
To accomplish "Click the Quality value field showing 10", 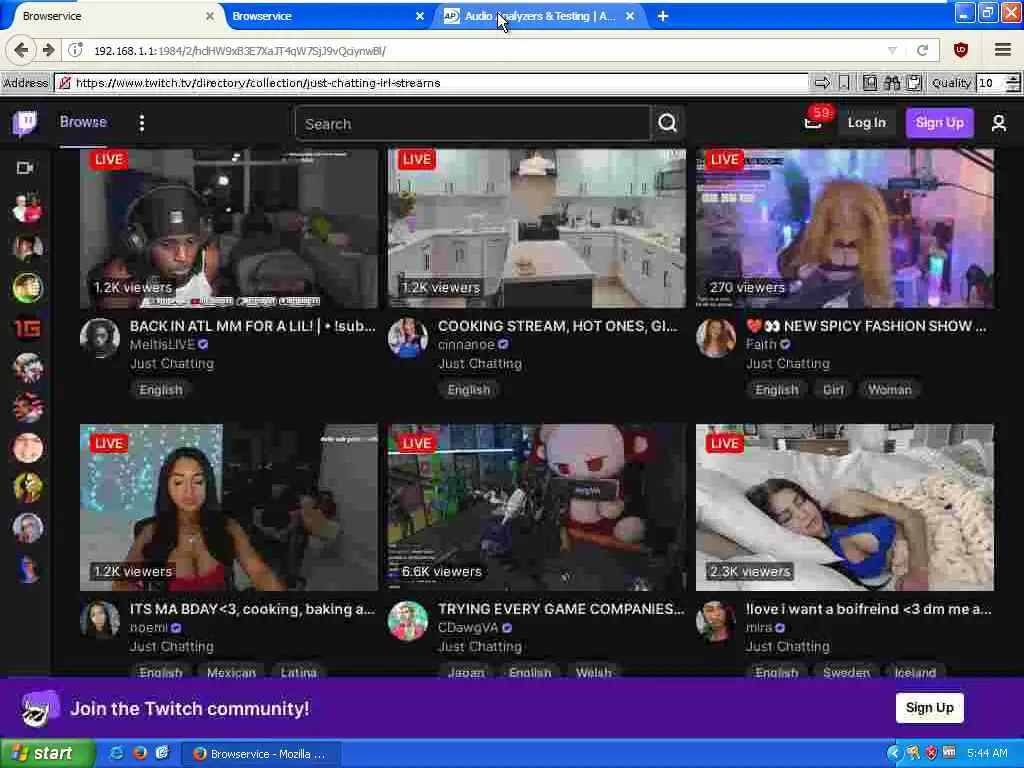I will (x=991, y=83).
